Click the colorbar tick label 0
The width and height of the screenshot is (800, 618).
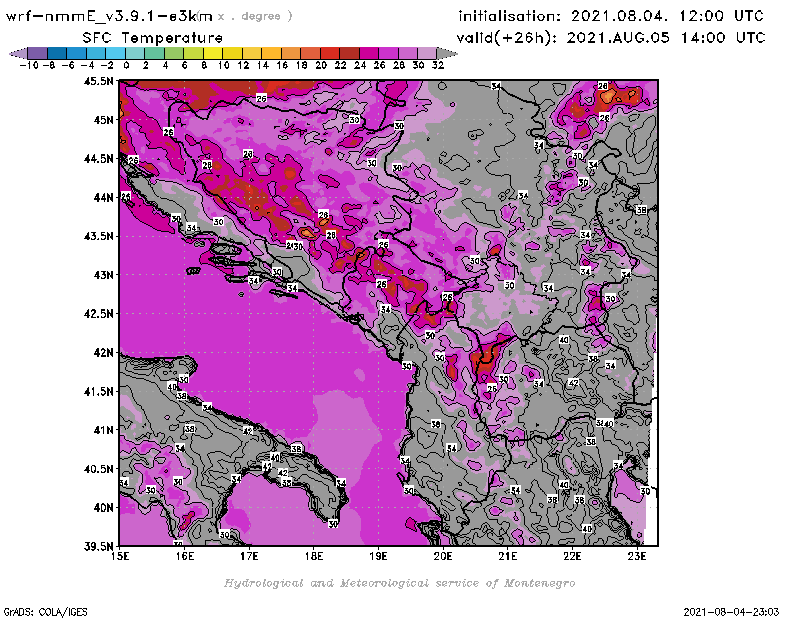126,65
